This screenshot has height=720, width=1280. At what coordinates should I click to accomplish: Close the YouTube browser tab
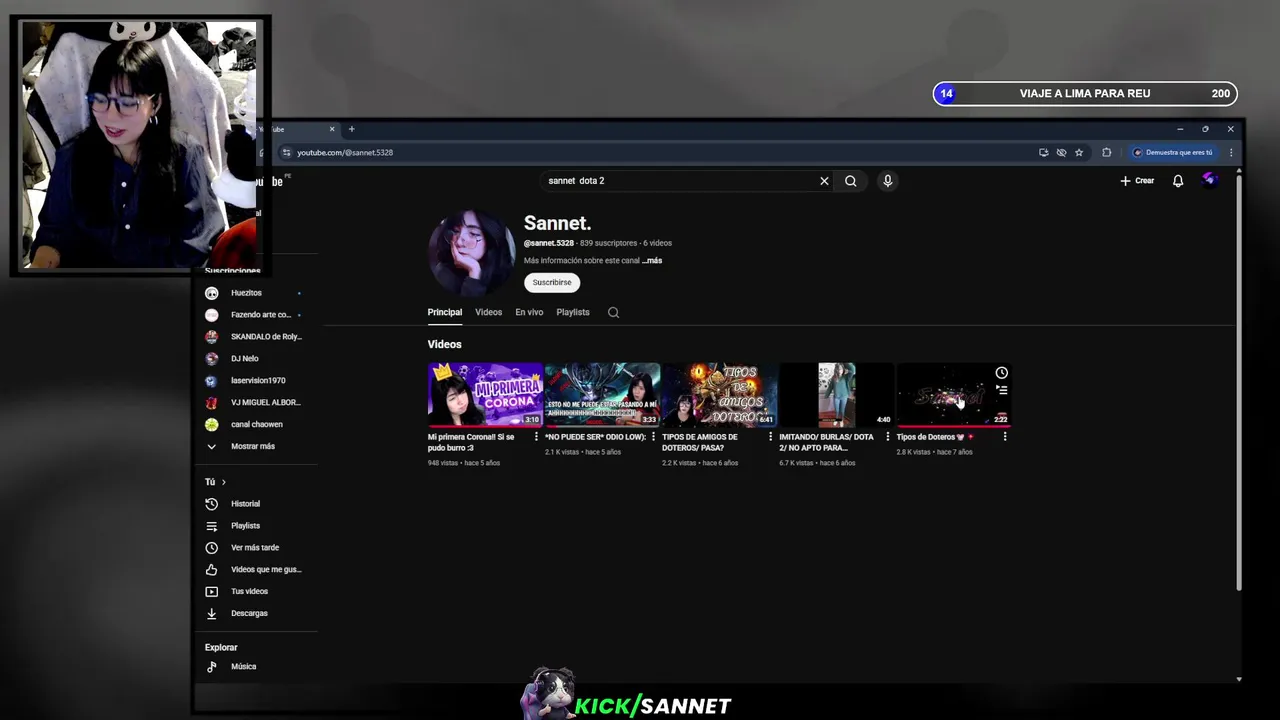click(332, 129)
